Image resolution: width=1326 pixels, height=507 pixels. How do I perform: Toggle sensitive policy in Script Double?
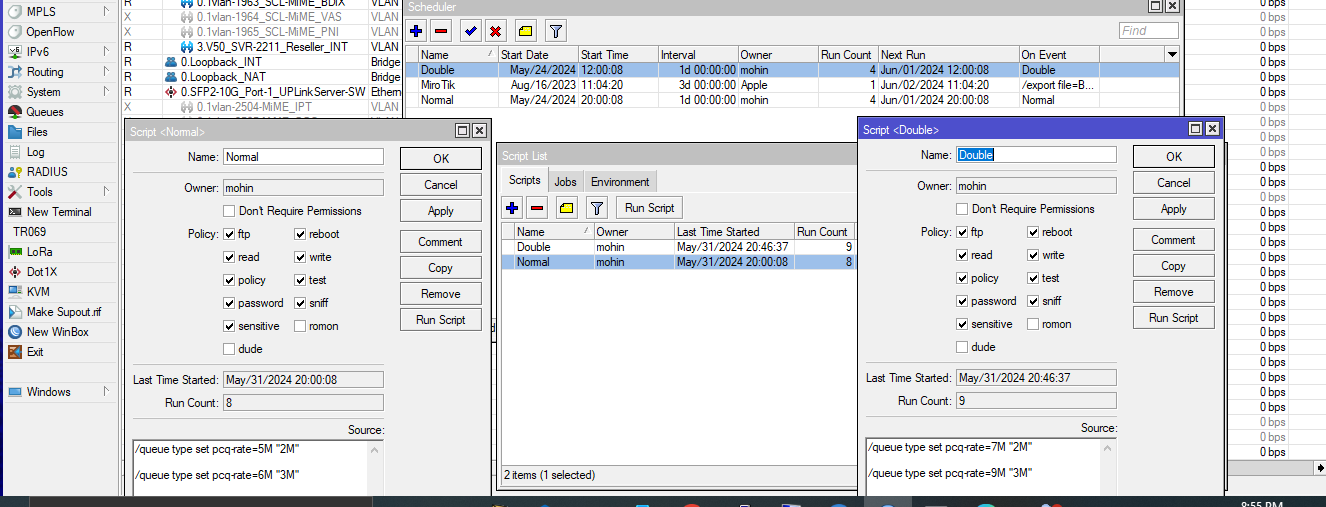coord(962,324)
